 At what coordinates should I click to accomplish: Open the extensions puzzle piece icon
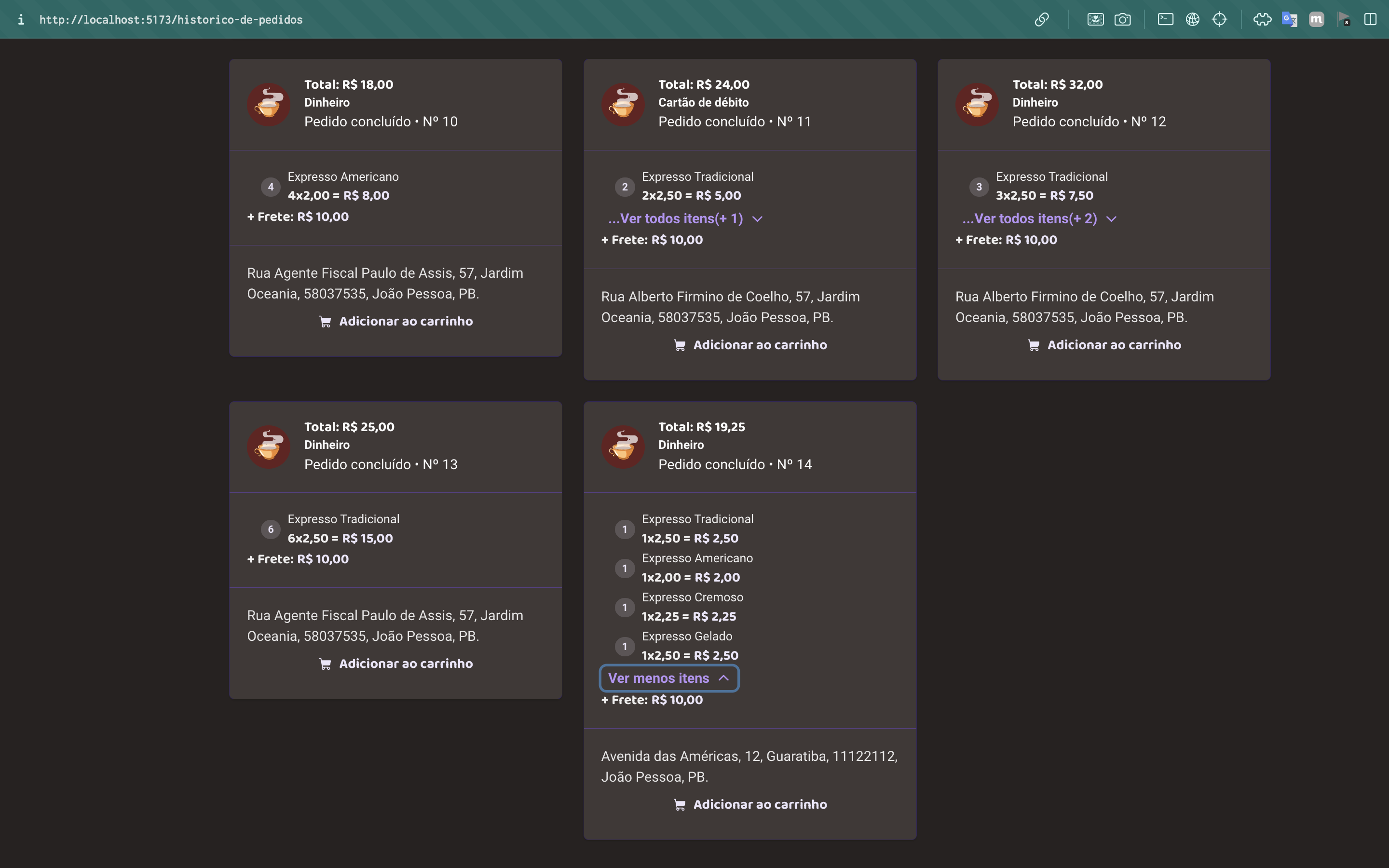coord(1262,19)
